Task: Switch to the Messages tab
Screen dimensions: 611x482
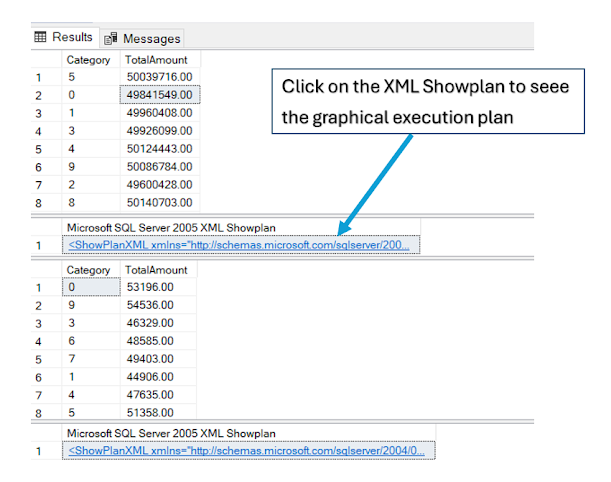Action: click(x=150, y=38)
